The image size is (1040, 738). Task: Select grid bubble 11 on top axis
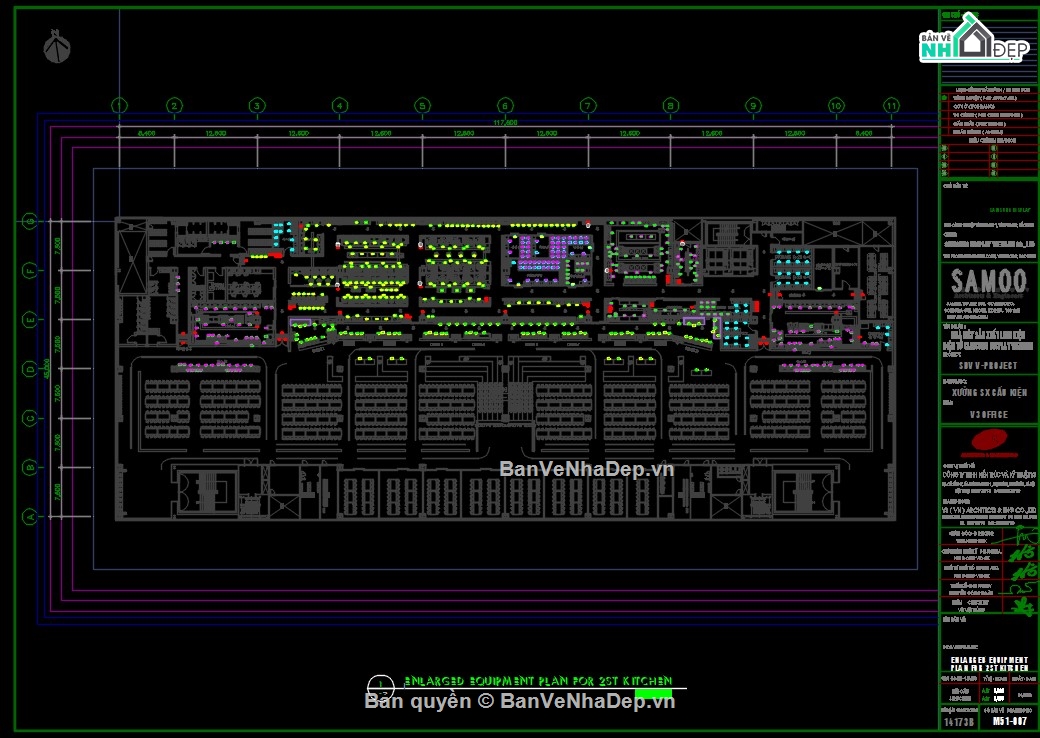click(890, 105)
